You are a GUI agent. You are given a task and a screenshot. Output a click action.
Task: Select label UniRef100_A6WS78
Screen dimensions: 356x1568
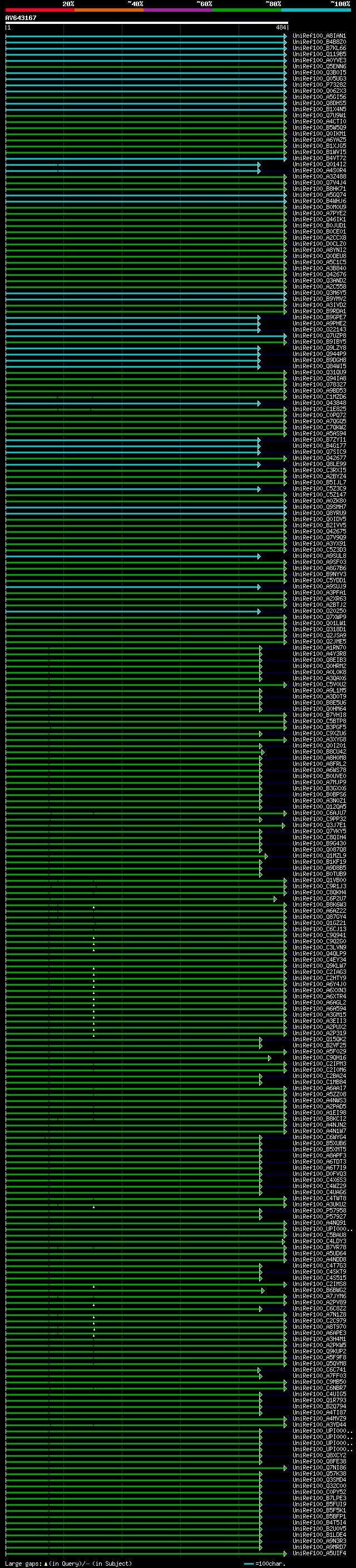coord(319,770)
